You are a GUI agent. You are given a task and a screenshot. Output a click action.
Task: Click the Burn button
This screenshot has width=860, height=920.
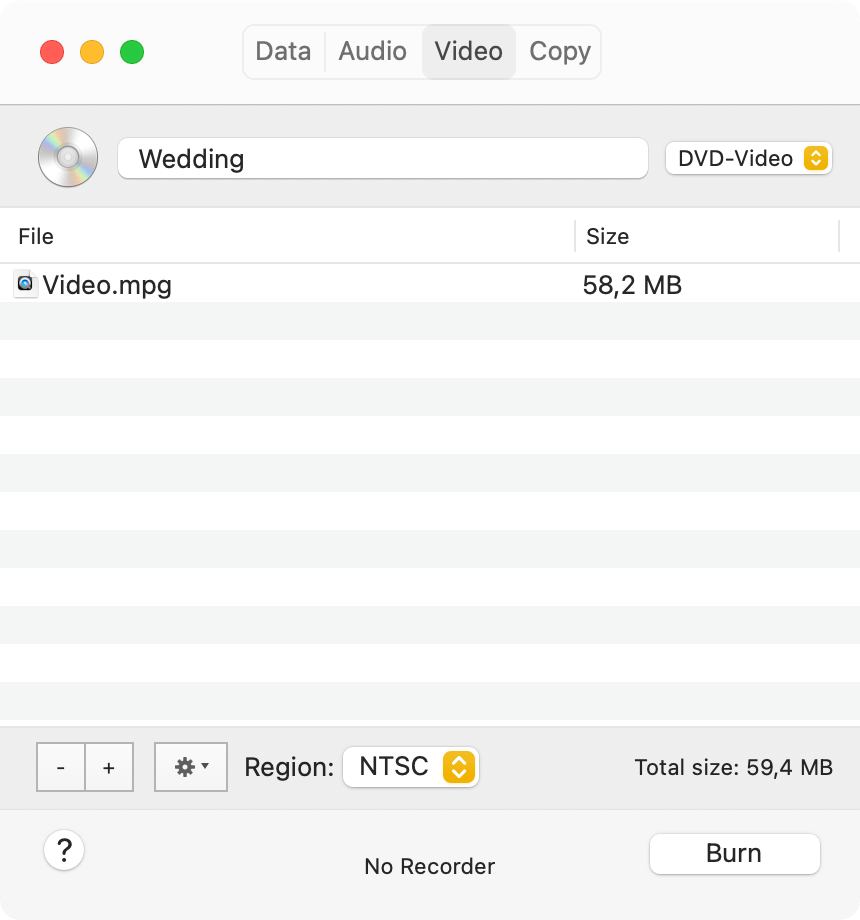[734, 853]
